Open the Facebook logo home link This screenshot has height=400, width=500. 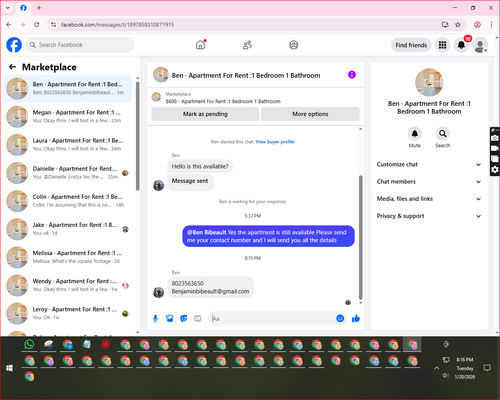pos(14,45)
